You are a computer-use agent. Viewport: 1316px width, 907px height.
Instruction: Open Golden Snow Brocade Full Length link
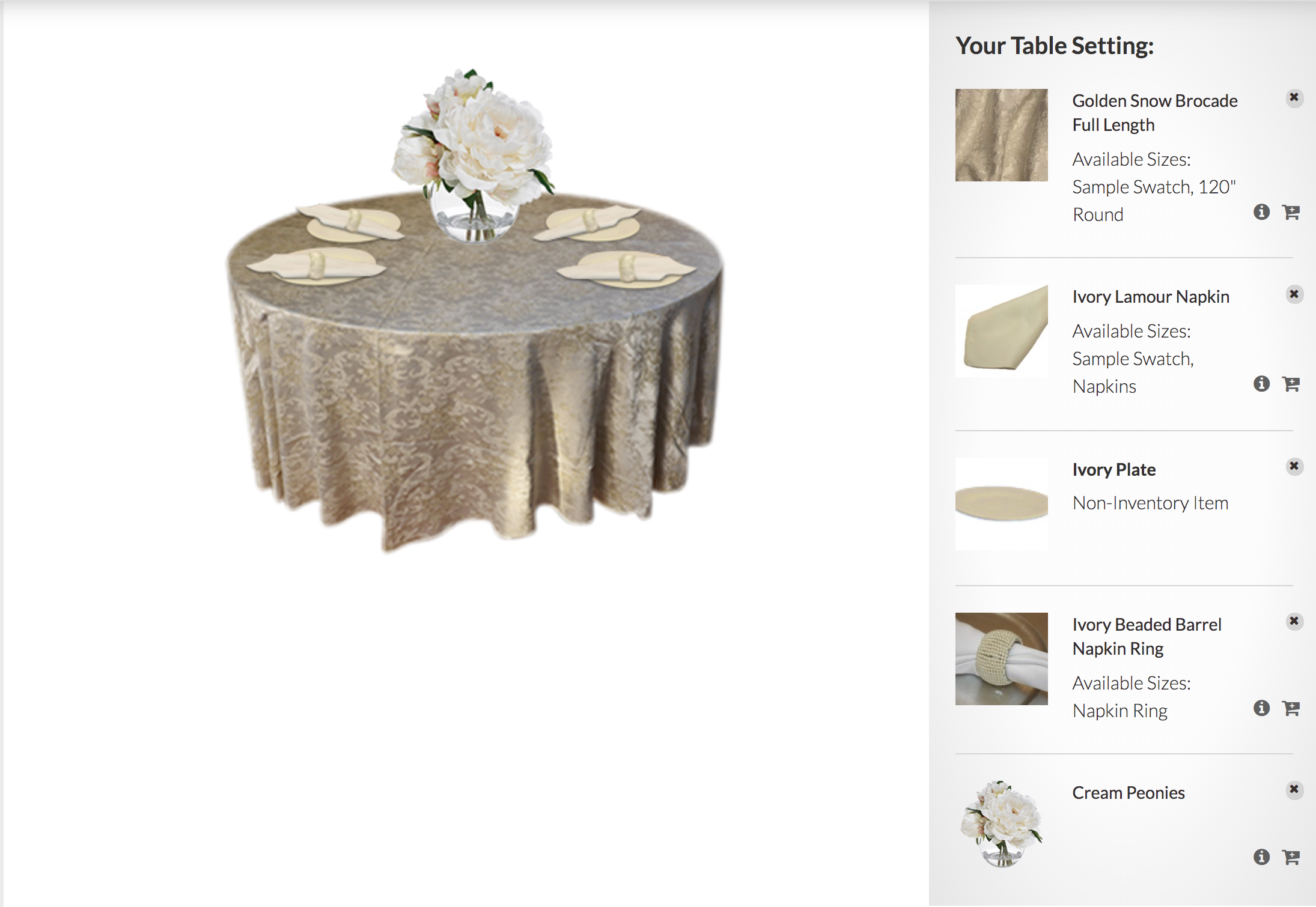[1154, 113]
